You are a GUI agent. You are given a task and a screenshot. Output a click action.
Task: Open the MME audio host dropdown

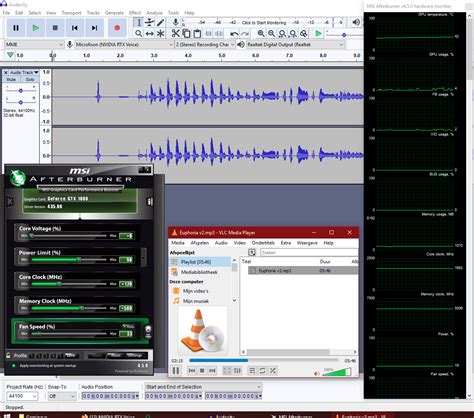34,44
